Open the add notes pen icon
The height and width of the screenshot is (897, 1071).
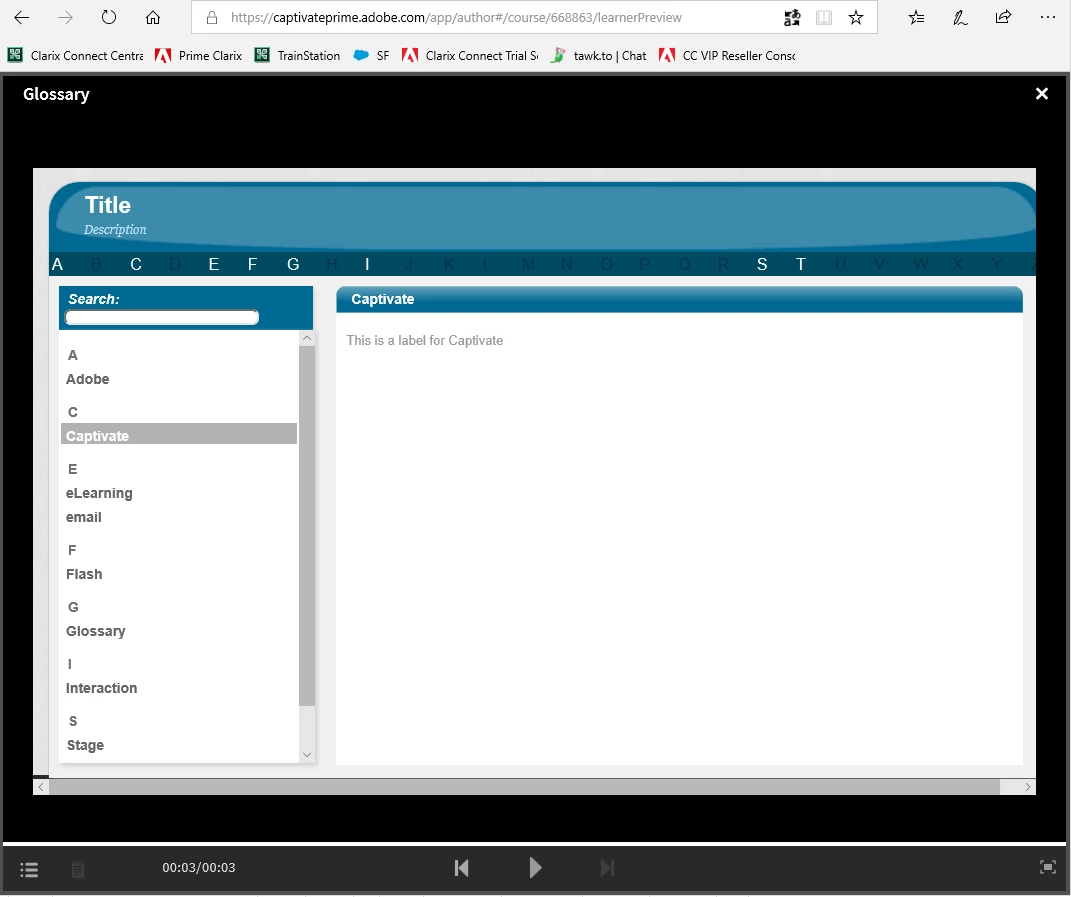click(960, 18)
